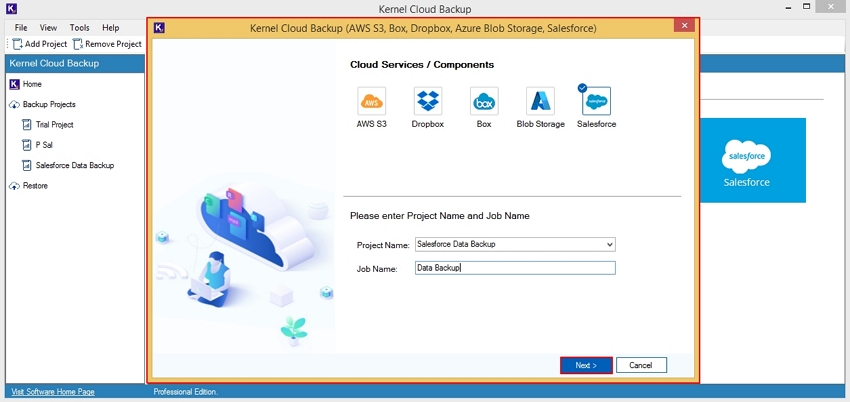Click the Cancel button
This screenshot has width=850, height=402.
tap(641, 365)
